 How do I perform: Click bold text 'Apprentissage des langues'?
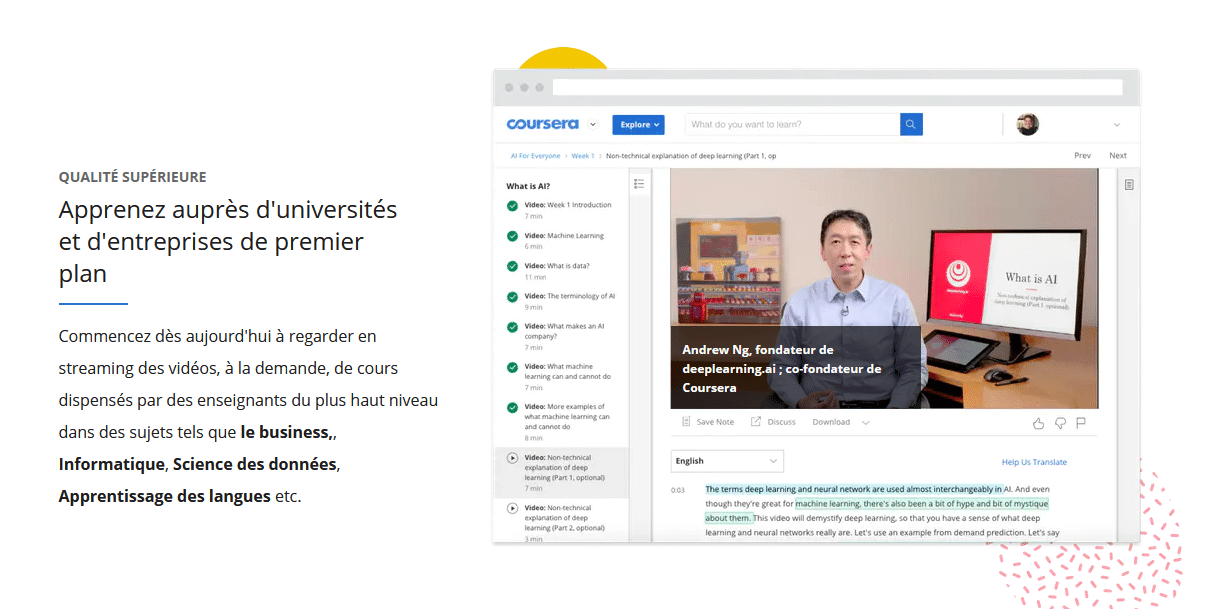pos(165,496)
